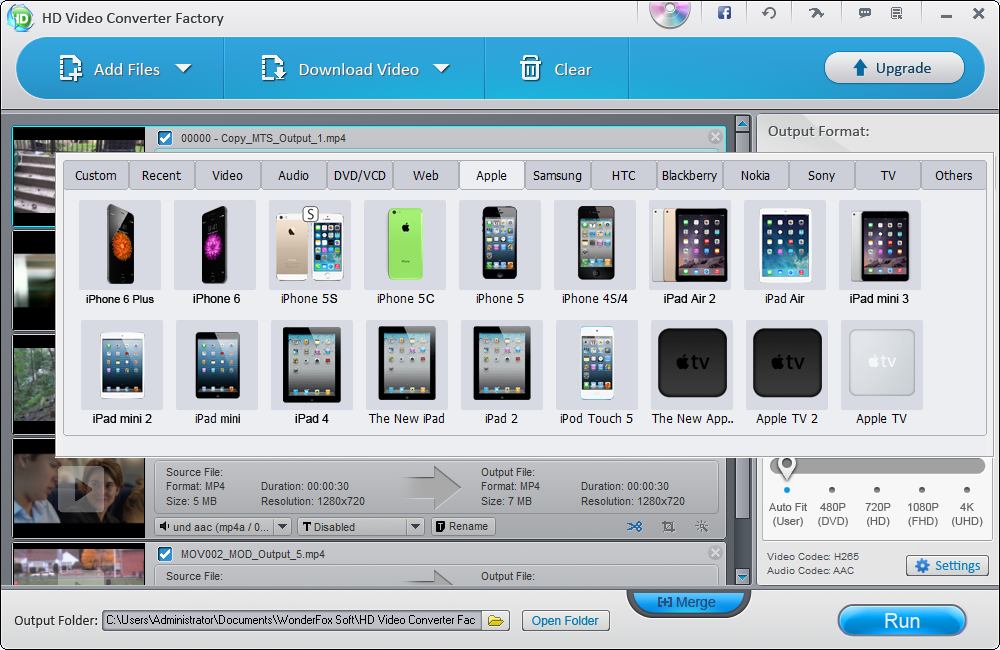
Task: Click the Open Folder button
Action: (566, 621)
